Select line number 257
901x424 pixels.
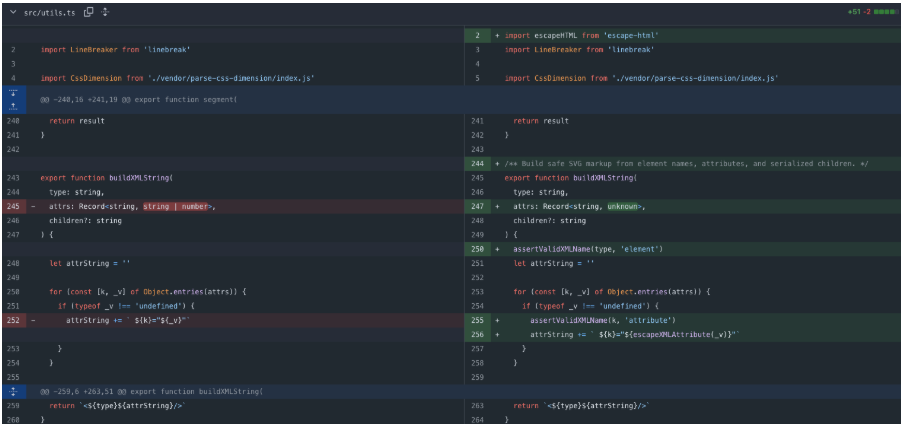coord(478,349)
